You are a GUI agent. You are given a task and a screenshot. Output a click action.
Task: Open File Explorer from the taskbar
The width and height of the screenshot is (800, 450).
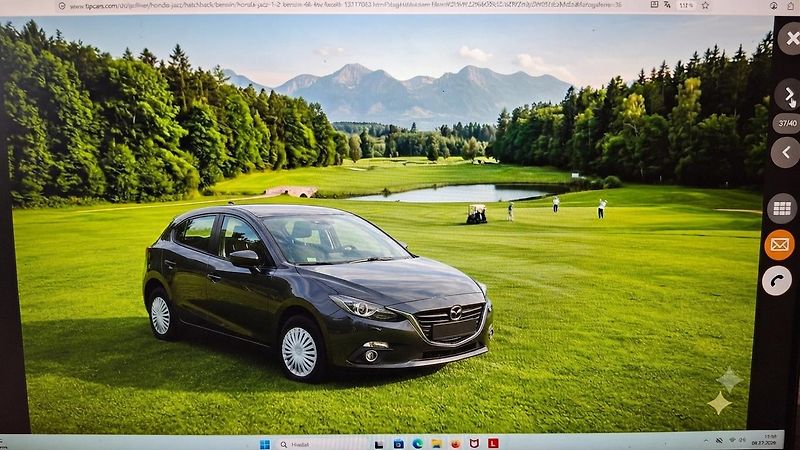point(436,443)
